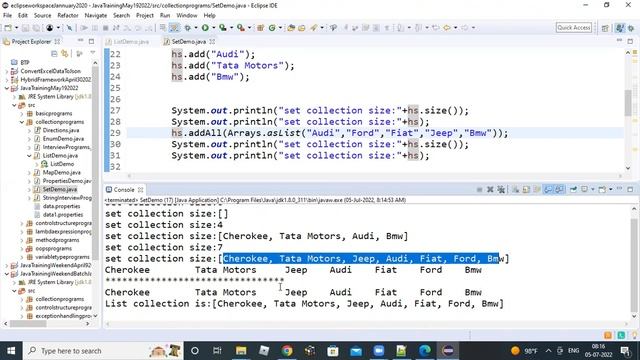Expand the basicprograms package node
Screen dimensions: 640x360
point(22,113)
